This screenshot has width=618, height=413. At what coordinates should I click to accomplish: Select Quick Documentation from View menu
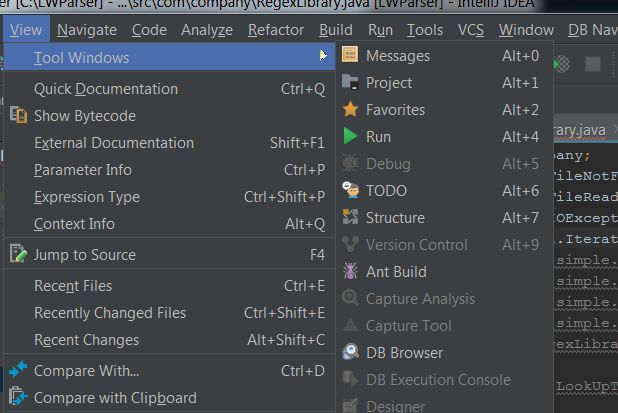click(x=106, y=89)
